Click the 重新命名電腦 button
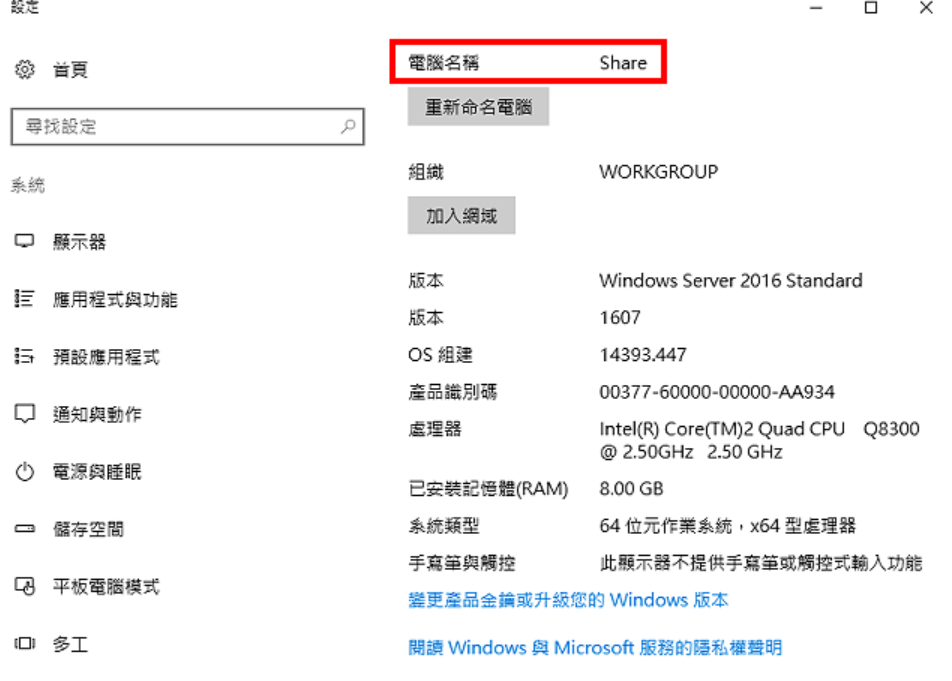Screen dimensions: 952x681 pyautogui.click(x=478, y=107)
